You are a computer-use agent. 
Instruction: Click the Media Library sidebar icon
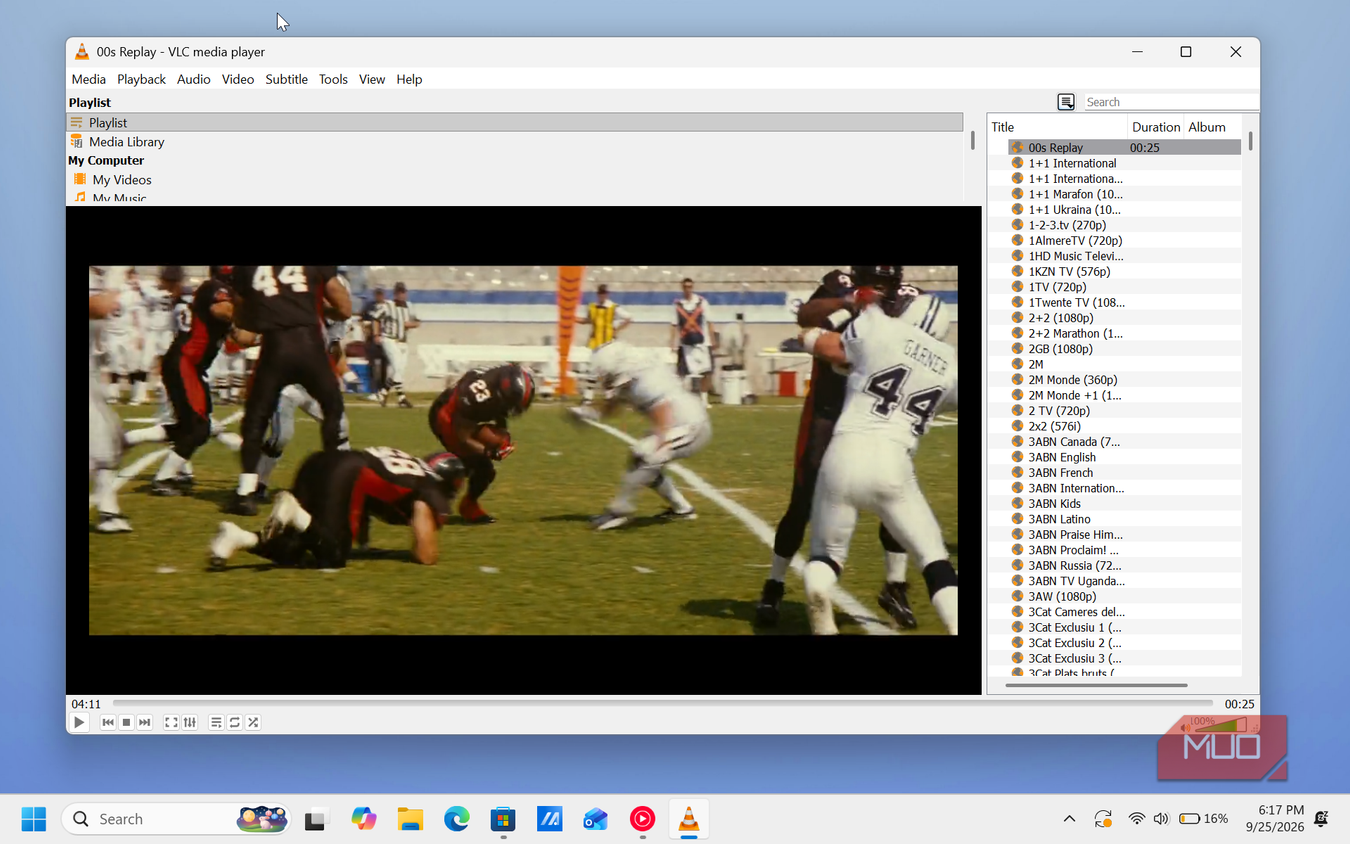[77, 142]
